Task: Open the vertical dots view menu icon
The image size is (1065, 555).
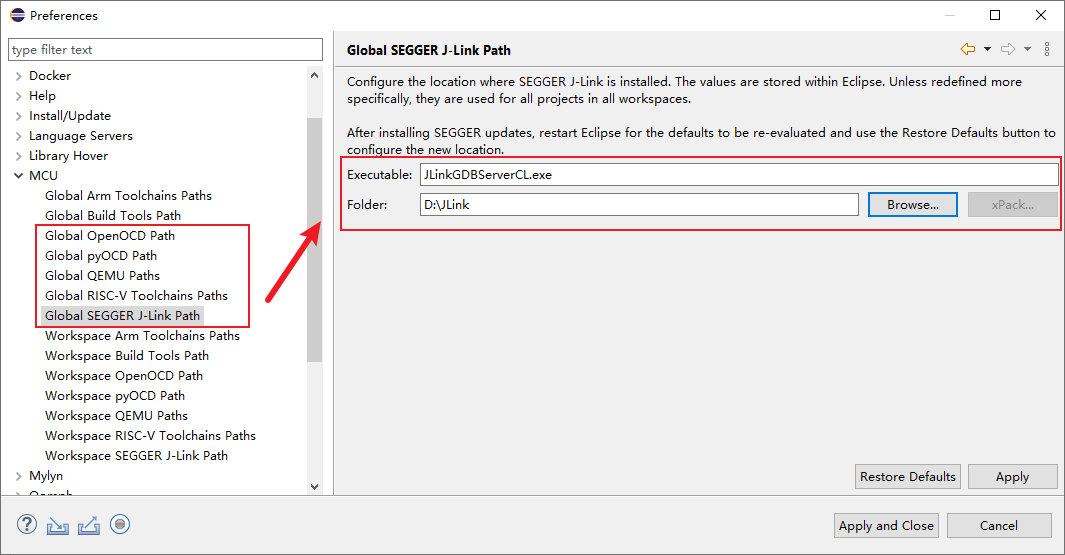Action: 1047,49
